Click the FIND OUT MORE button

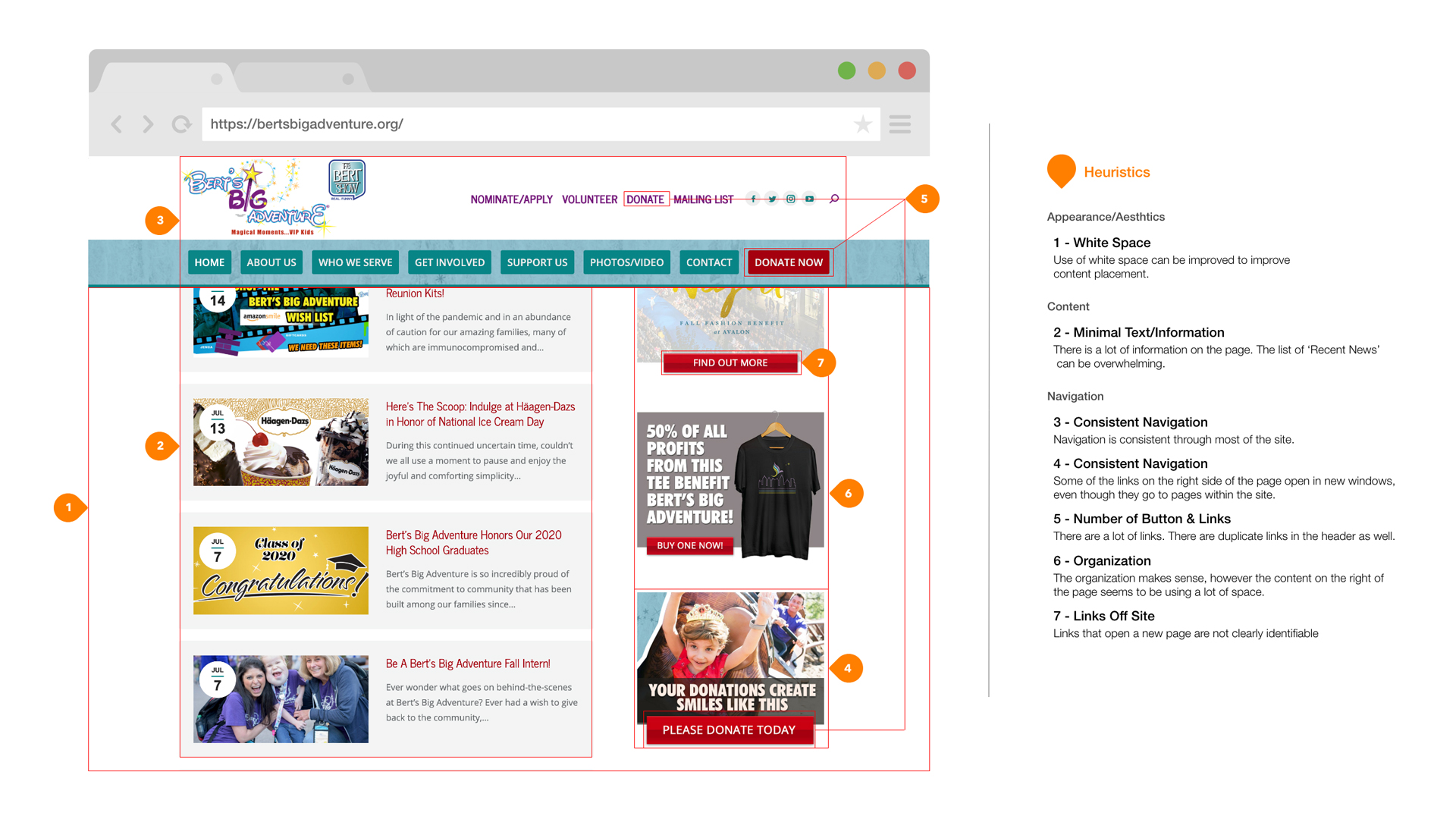(x=730, y=363)
